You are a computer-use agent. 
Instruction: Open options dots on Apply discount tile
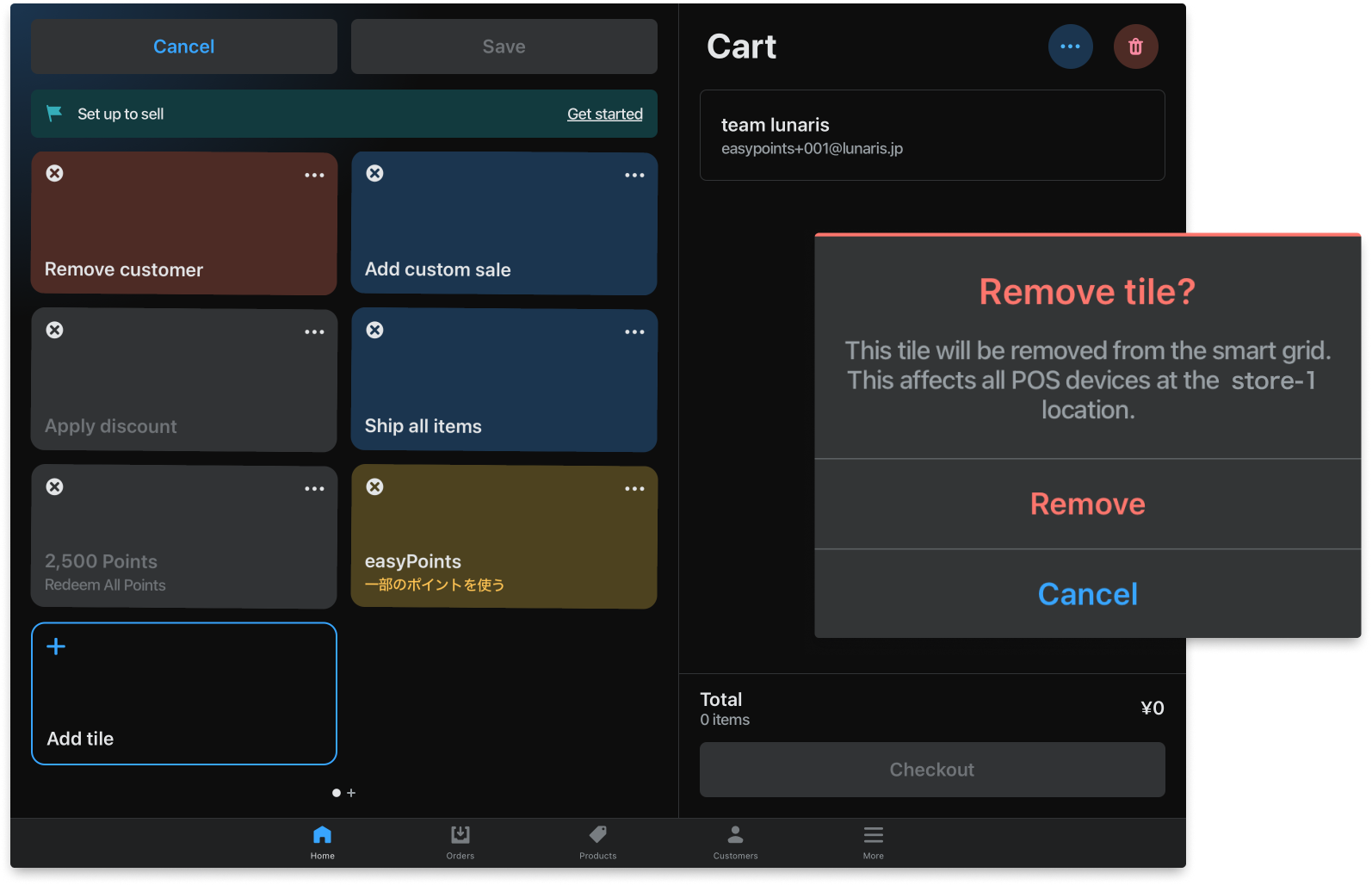[314, 331]
